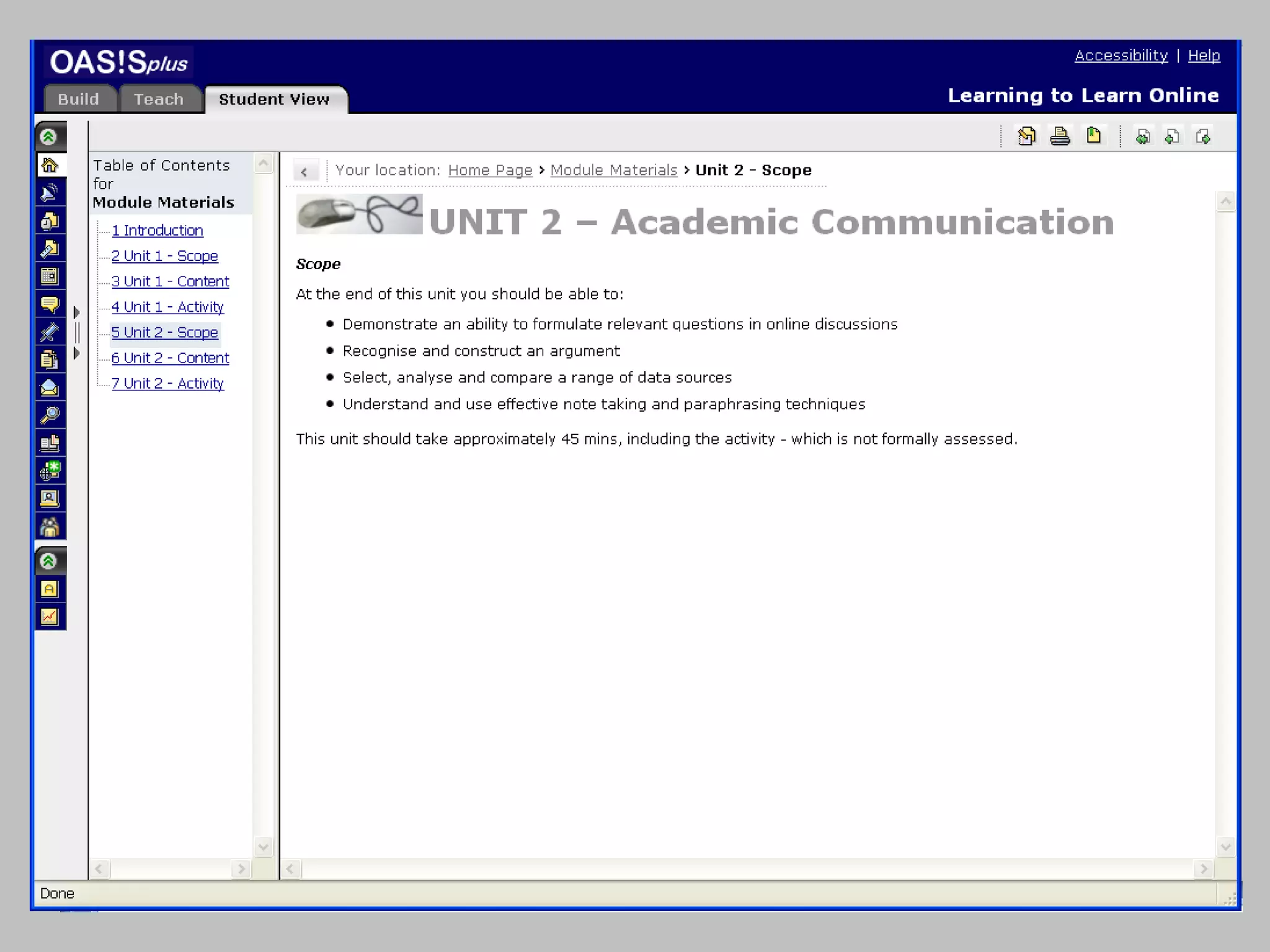This screenshot has height=952, width=1270.
Task: Open the Discussions speech bubble icon
Action: (x=50, y=304)
